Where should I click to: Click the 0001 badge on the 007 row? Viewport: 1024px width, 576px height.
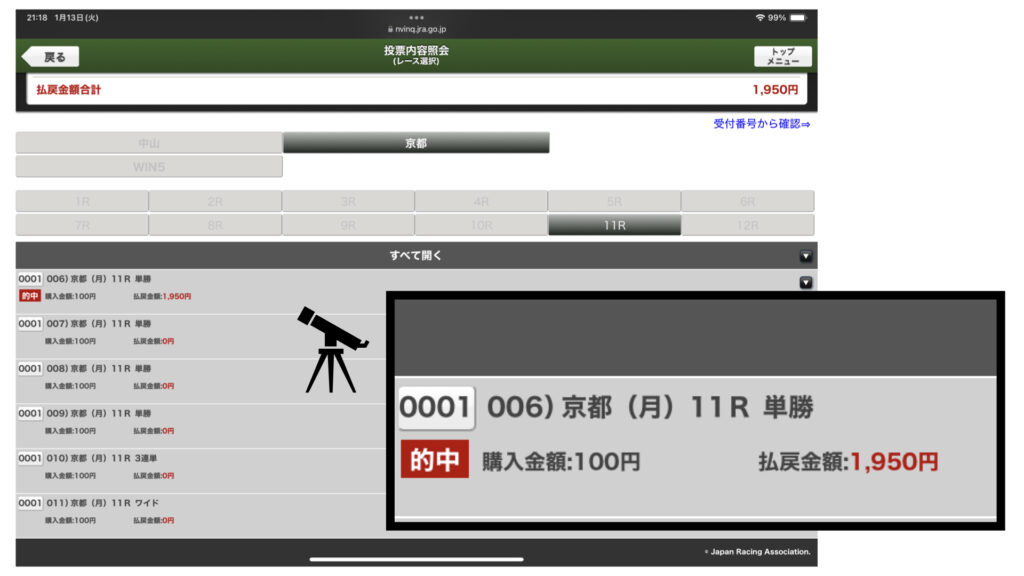coord(30,324)
